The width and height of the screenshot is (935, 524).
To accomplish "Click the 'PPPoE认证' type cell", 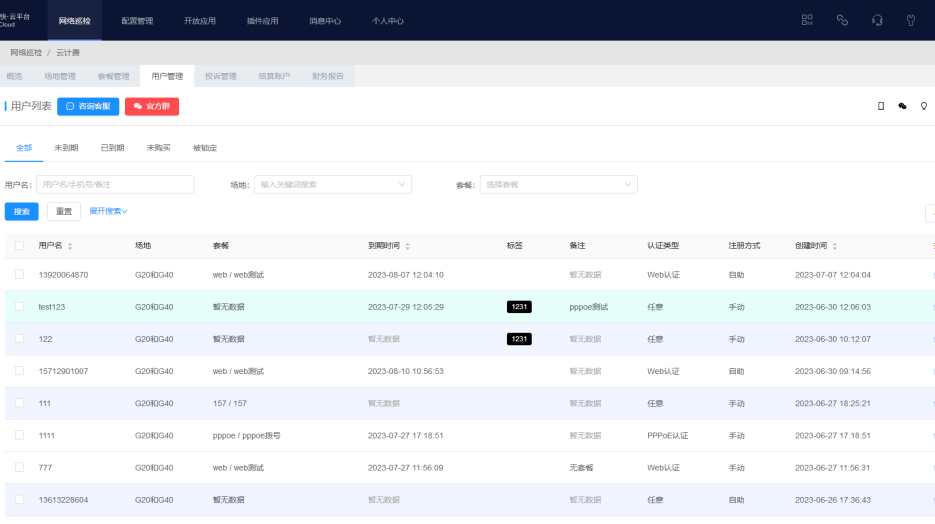I will click(668, 436).
